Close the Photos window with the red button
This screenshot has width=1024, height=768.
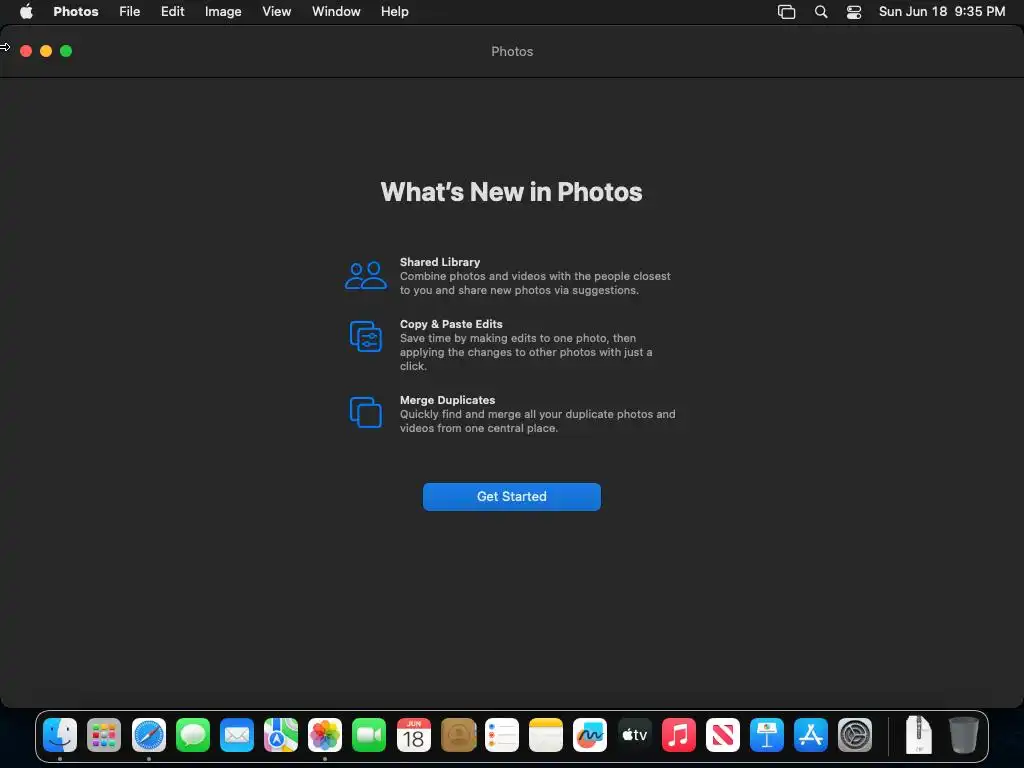point(26,51)
